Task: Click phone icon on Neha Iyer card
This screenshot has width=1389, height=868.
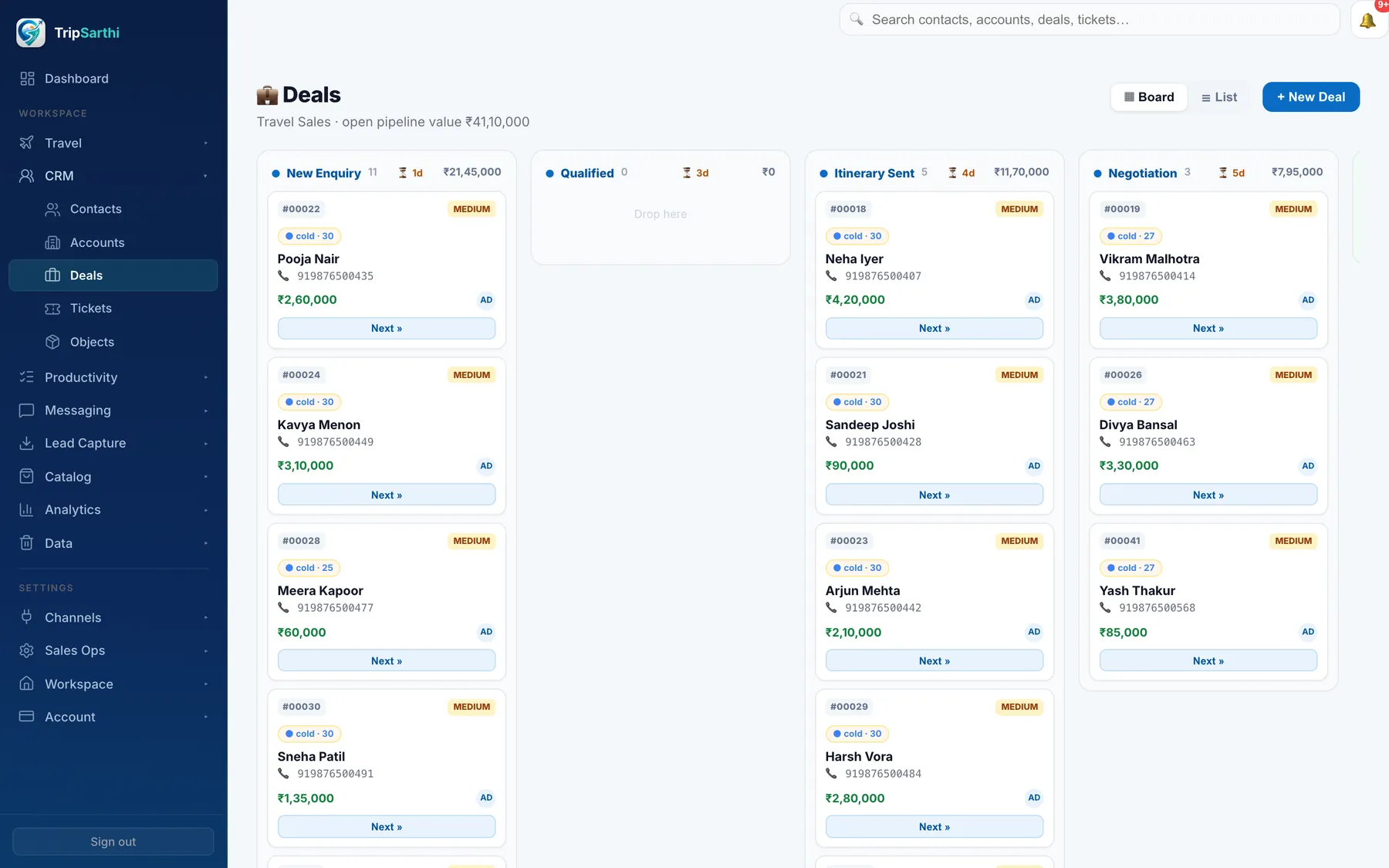Action: pos(831,276)
